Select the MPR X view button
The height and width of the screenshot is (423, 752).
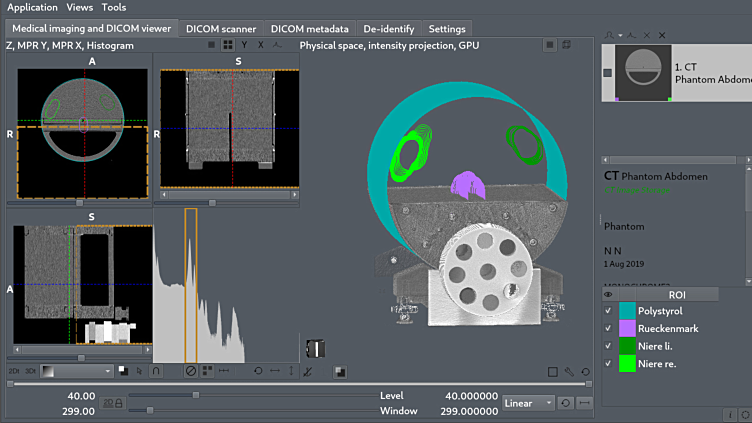click(x=262, y=45)
